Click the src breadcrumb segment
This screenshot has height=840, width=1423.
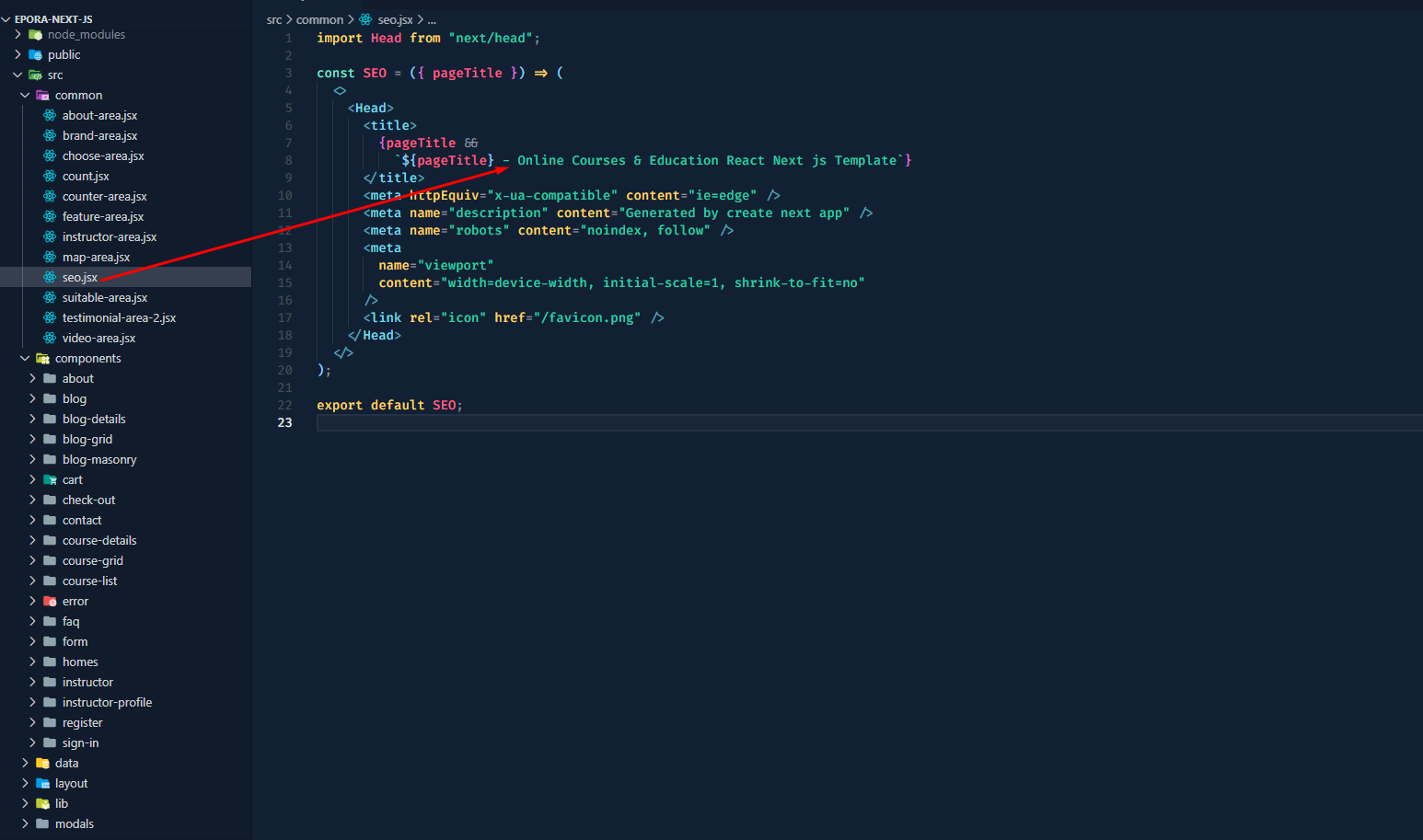(x=274, y=19)
